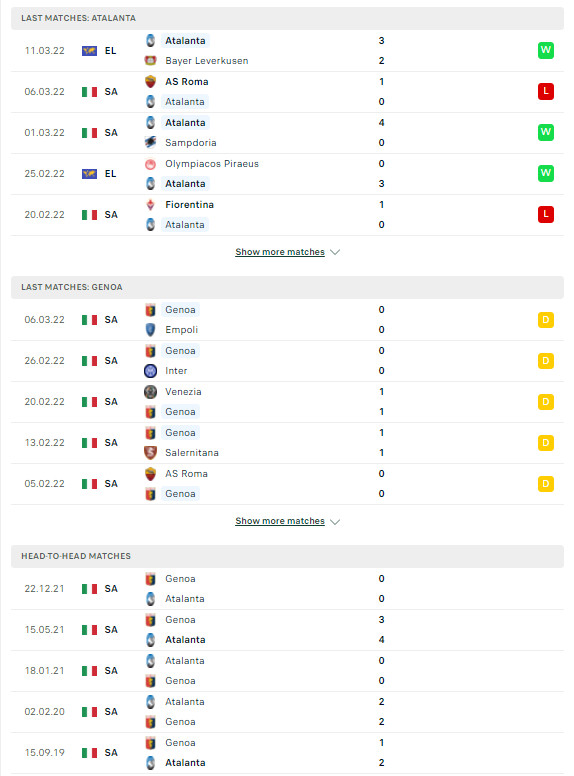Expand more matches under Atalanta section
The image size is (574, 776).
coord(280,252)
